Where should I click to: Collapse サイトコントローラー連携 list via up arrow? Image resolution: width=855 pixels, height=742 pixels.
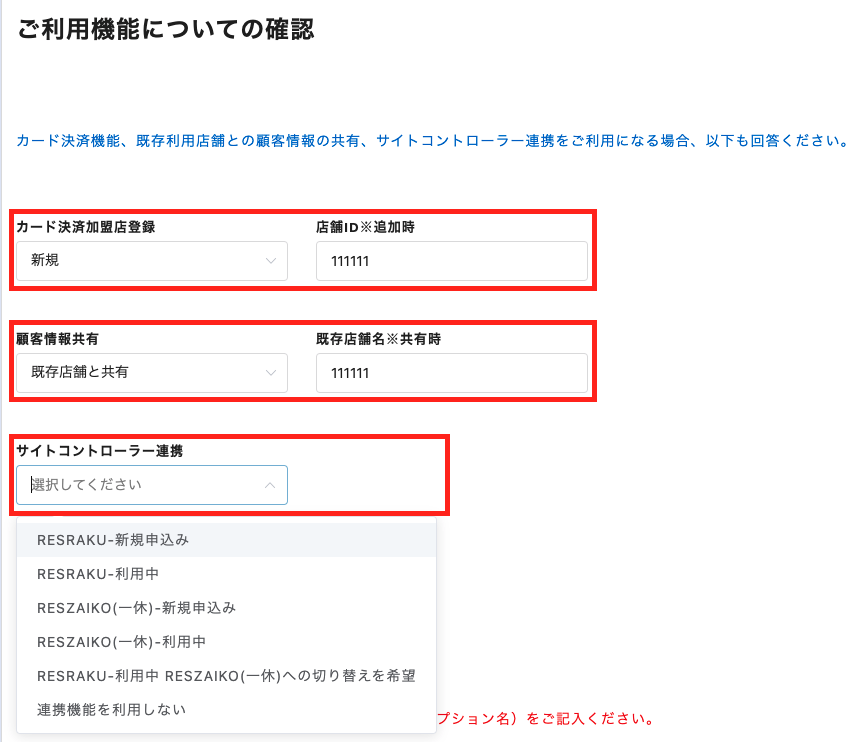pos(270,485)
